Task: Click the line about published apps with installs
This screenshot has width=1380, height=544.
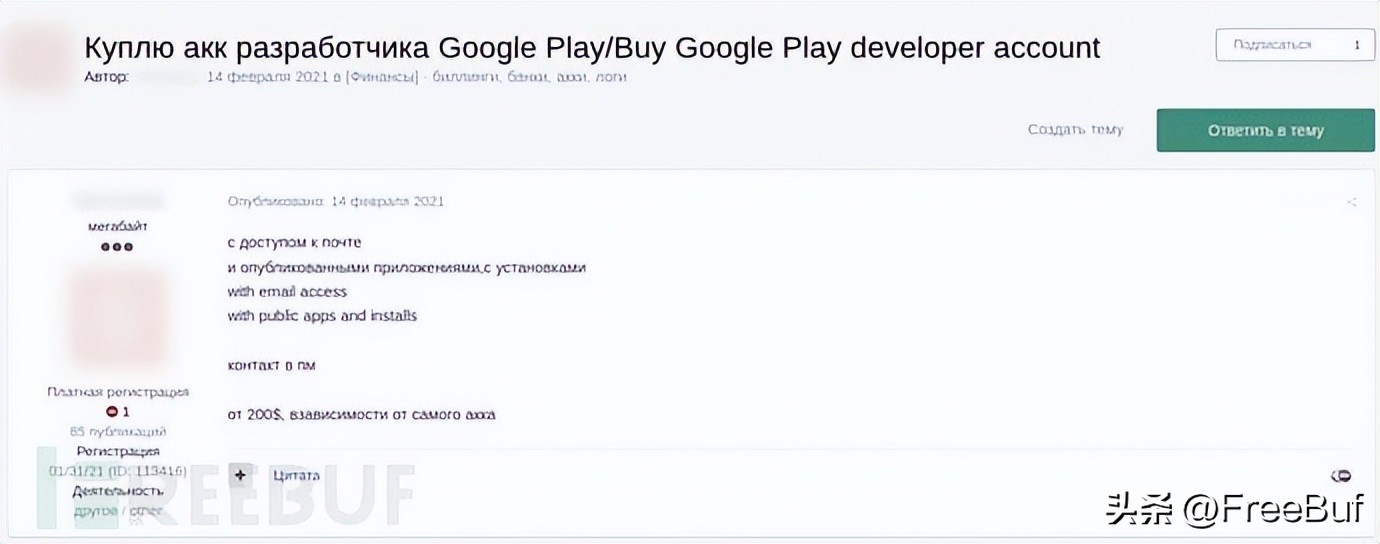Action: click(407, 267)
